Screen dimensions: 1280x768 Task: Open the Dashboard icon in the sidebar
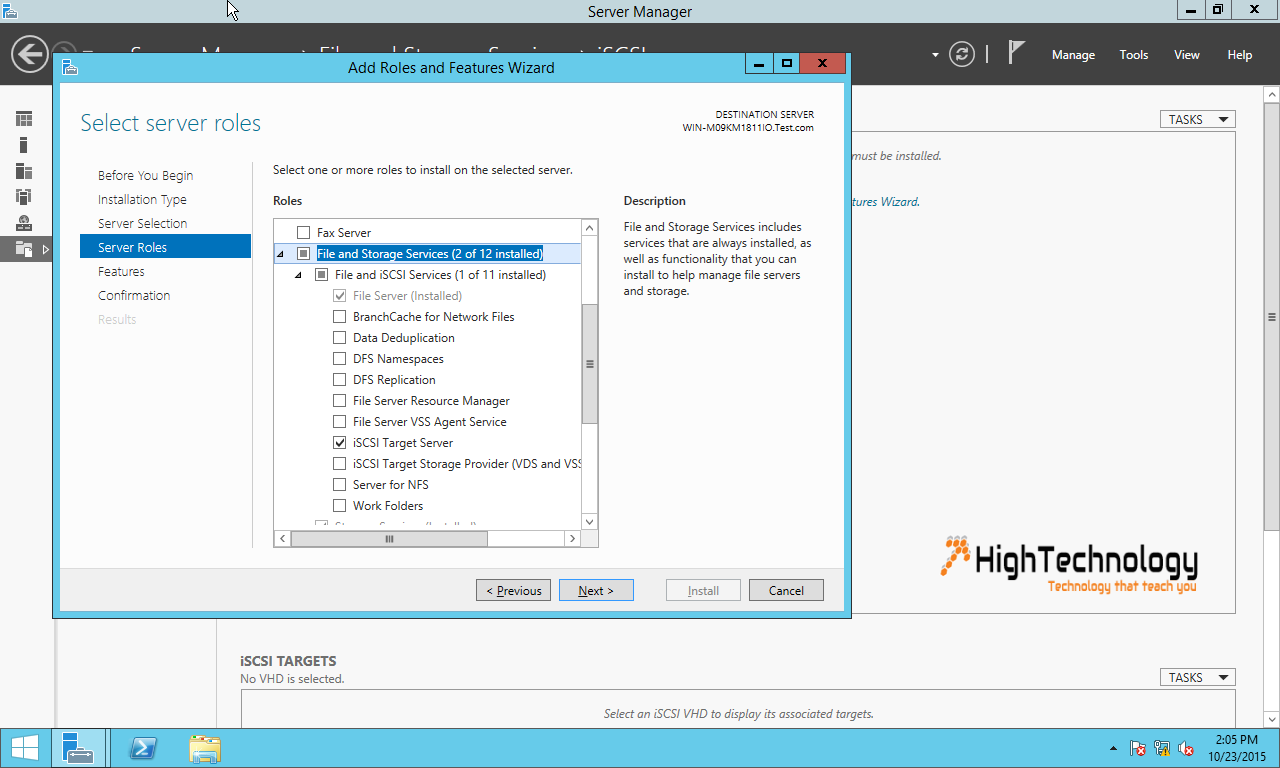[24, 119]
